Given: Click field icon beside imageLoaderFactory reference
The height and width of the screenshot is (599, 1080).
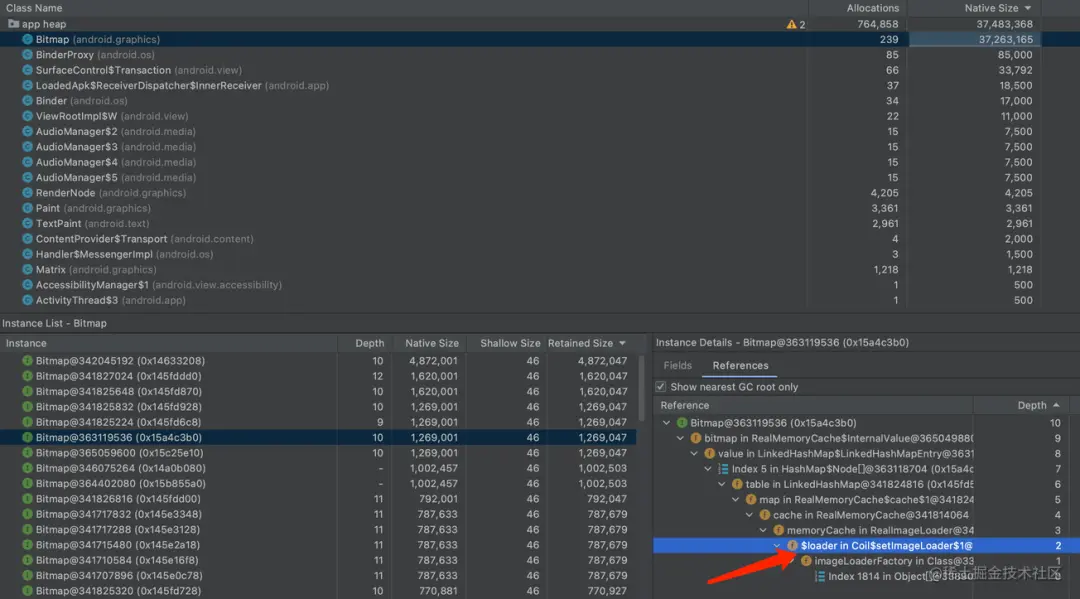Looking at the screenshot, I should coord(806,561).
